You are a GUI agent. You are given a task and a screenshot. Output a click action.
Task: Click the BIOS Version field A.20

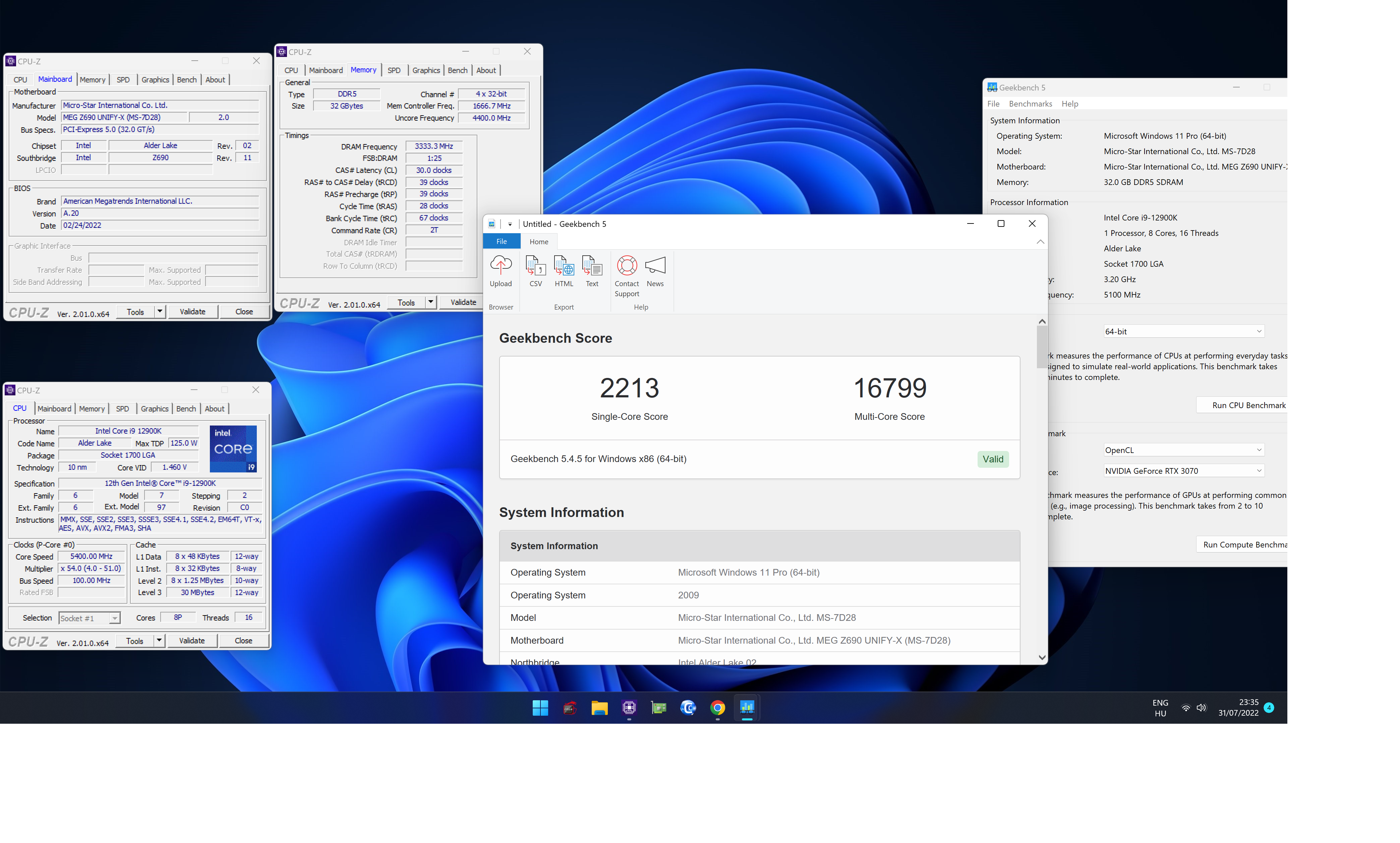point(160,213)
